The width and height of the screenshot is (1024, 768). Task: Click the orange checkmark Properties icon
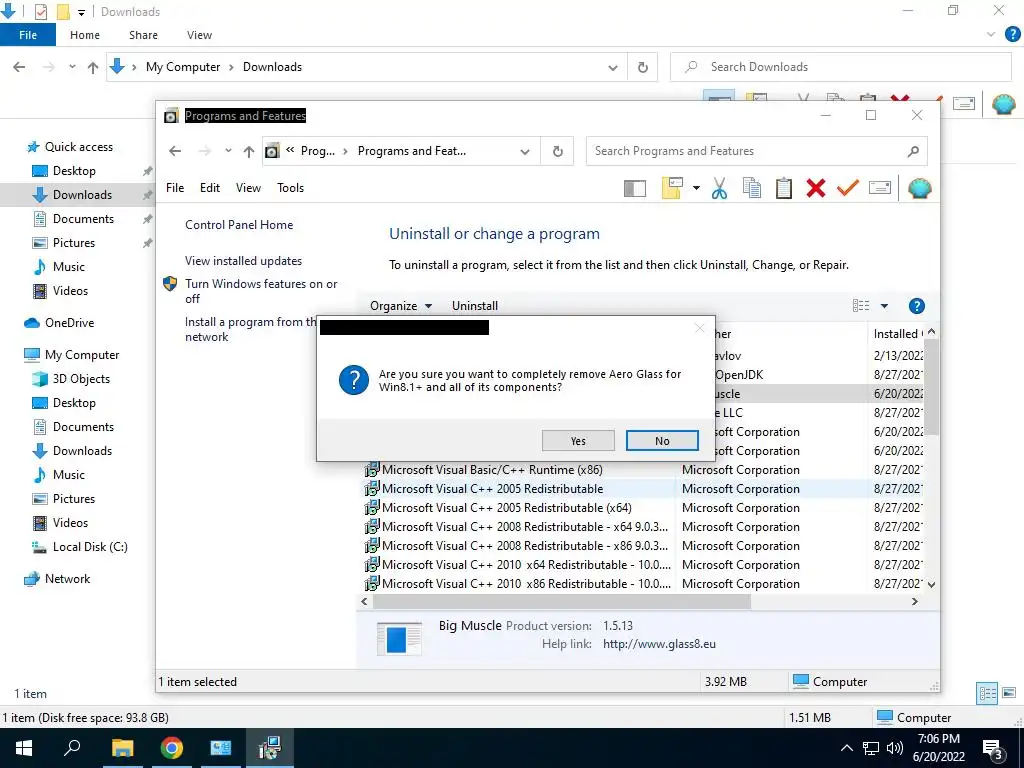point(848,189)
